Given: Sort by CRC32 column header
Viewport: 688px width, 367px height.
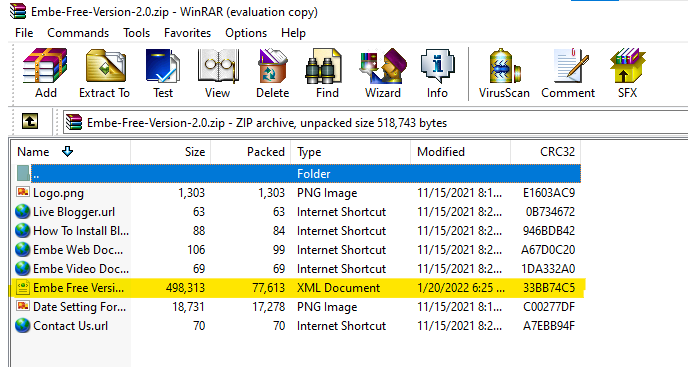Looking at the screenshot, I should click(546, 151).
